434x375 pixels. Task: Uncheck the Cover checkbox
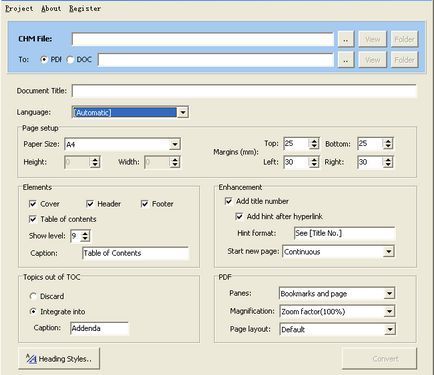33,204
